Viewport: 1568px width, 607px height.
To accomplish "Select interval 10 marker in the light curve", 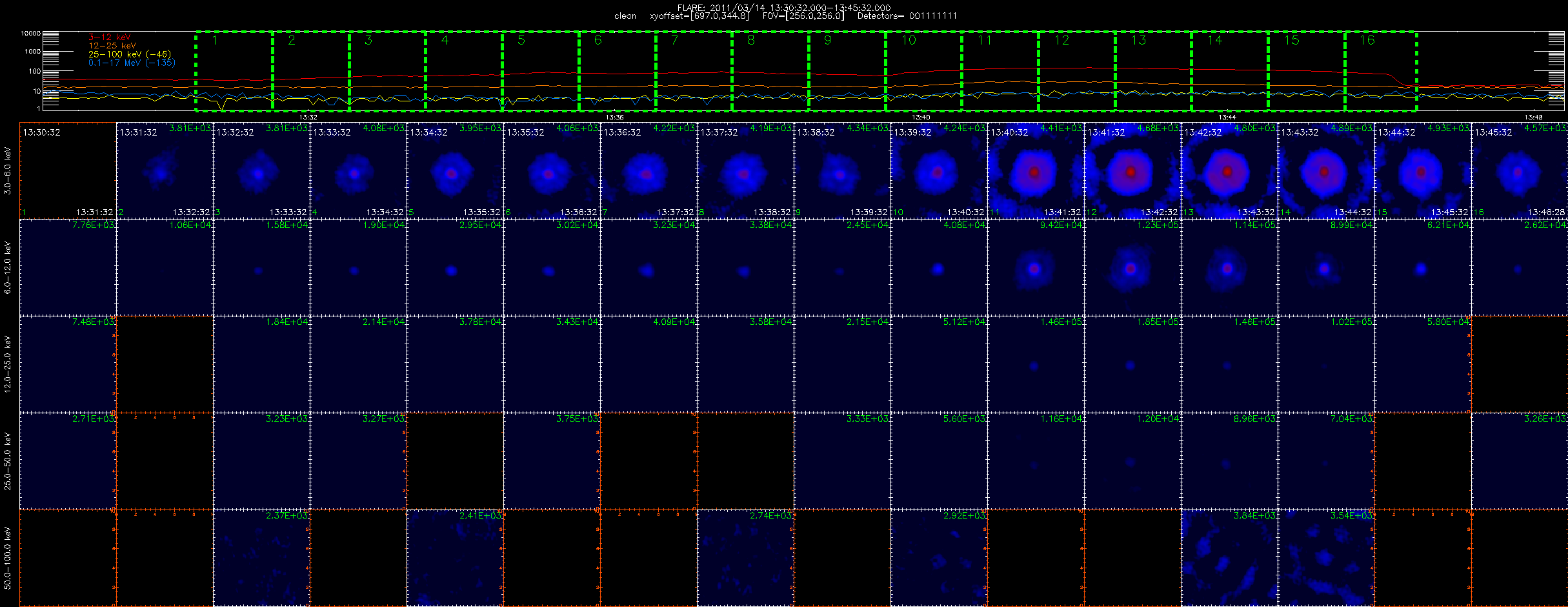I will click(909, 40).
